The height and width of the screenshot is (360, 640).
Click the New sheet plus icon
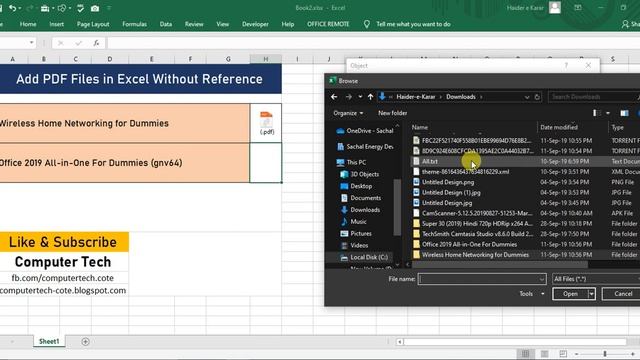point(85,342)
